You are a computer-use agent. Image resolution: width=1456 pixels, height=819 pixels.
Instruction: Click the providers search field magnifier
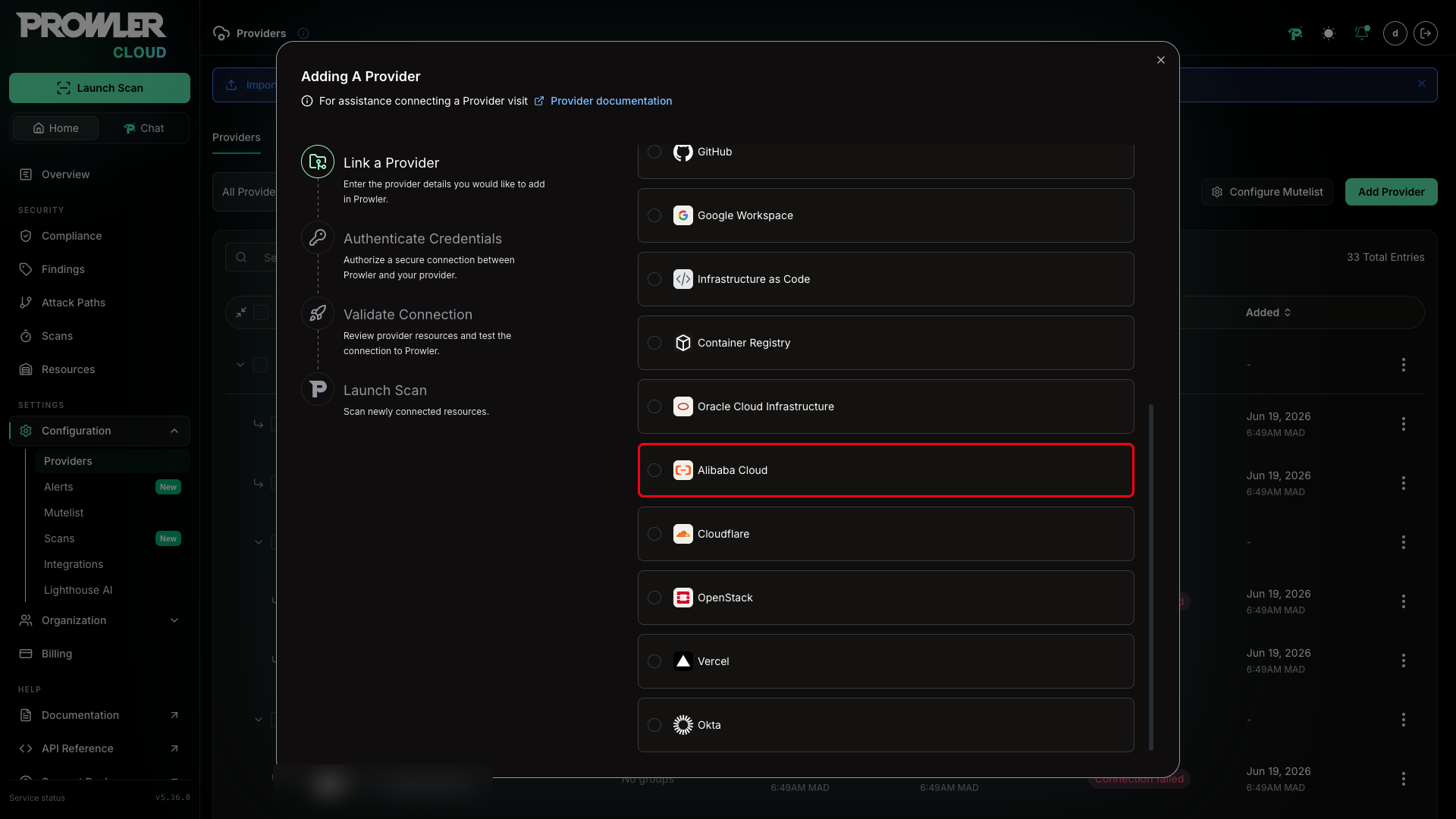[x=241, y=257]
